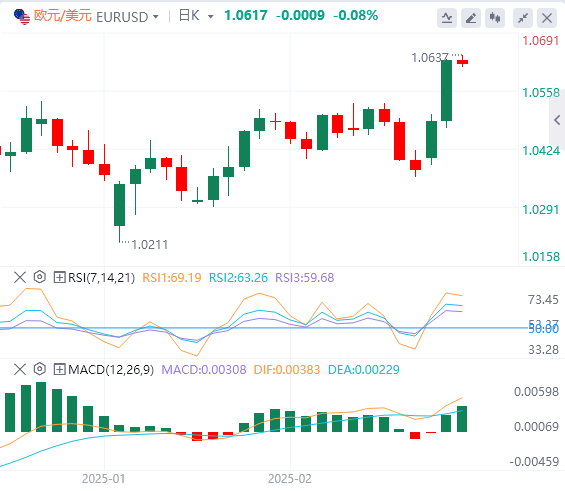
Task: Select the drawing pencil tool
Action: click(x=471, y=18)
